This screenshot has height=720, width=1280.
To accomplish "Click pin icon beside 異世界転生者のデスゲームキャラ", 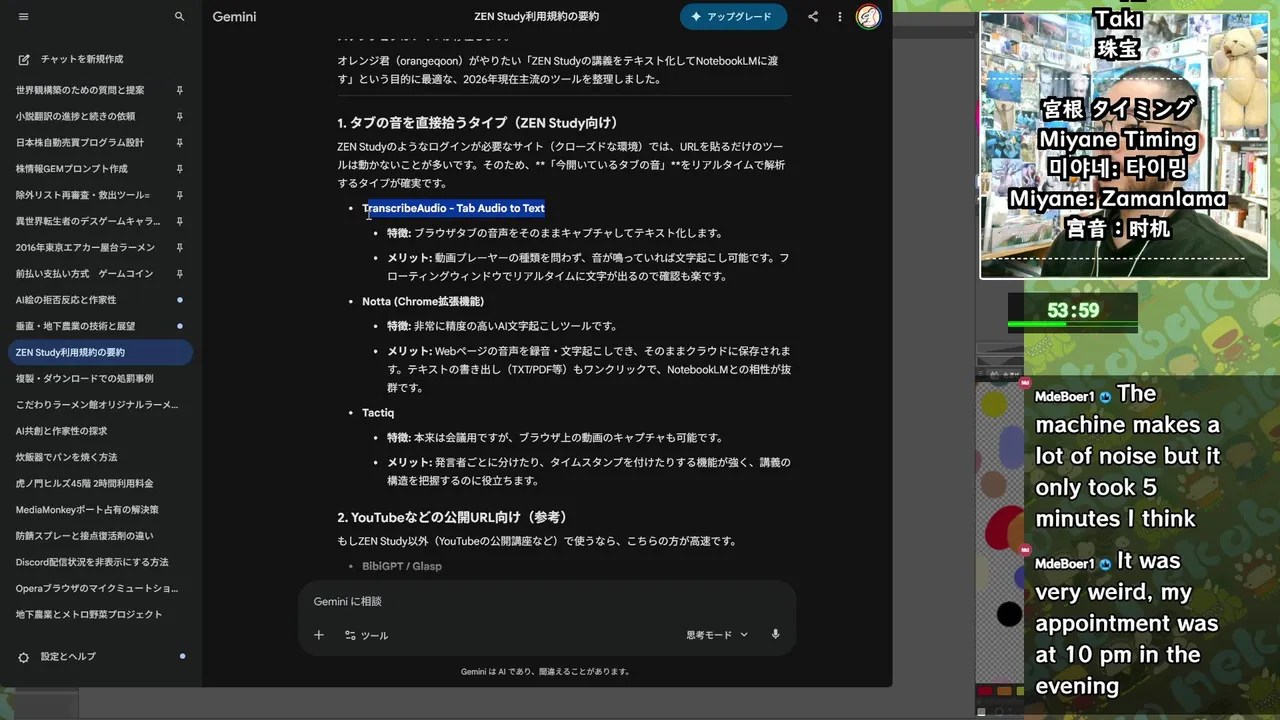I will [x=180, y=221].
